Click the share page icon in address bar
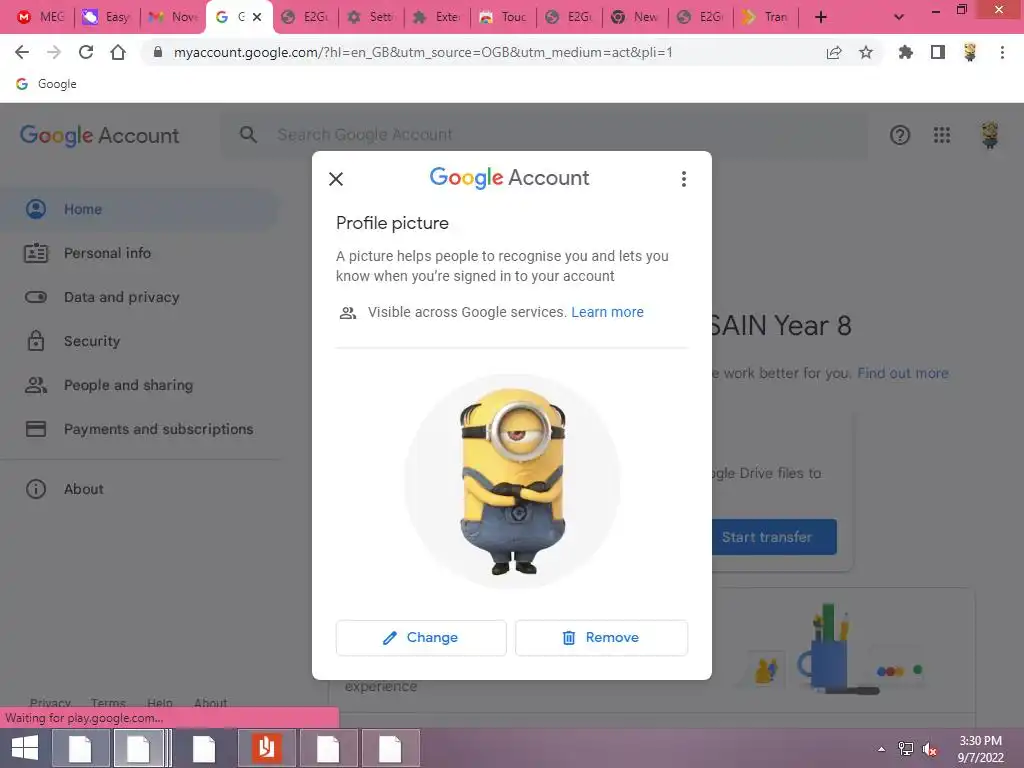The width and height of the screenshot is (1024, 768). (x=834, y=52)
